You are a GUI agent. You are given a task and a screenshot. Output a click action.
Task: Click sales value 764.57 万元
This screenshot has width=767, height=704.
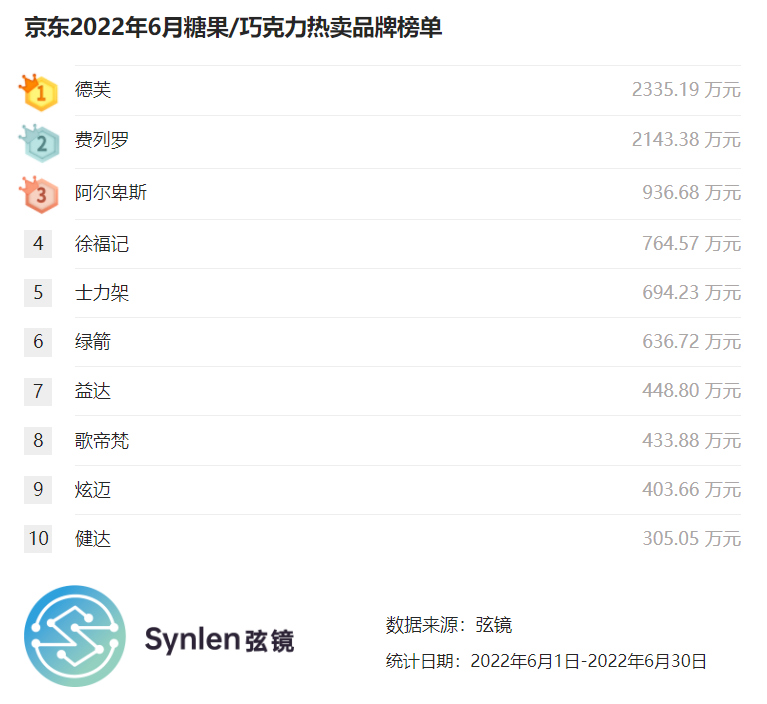692,243
